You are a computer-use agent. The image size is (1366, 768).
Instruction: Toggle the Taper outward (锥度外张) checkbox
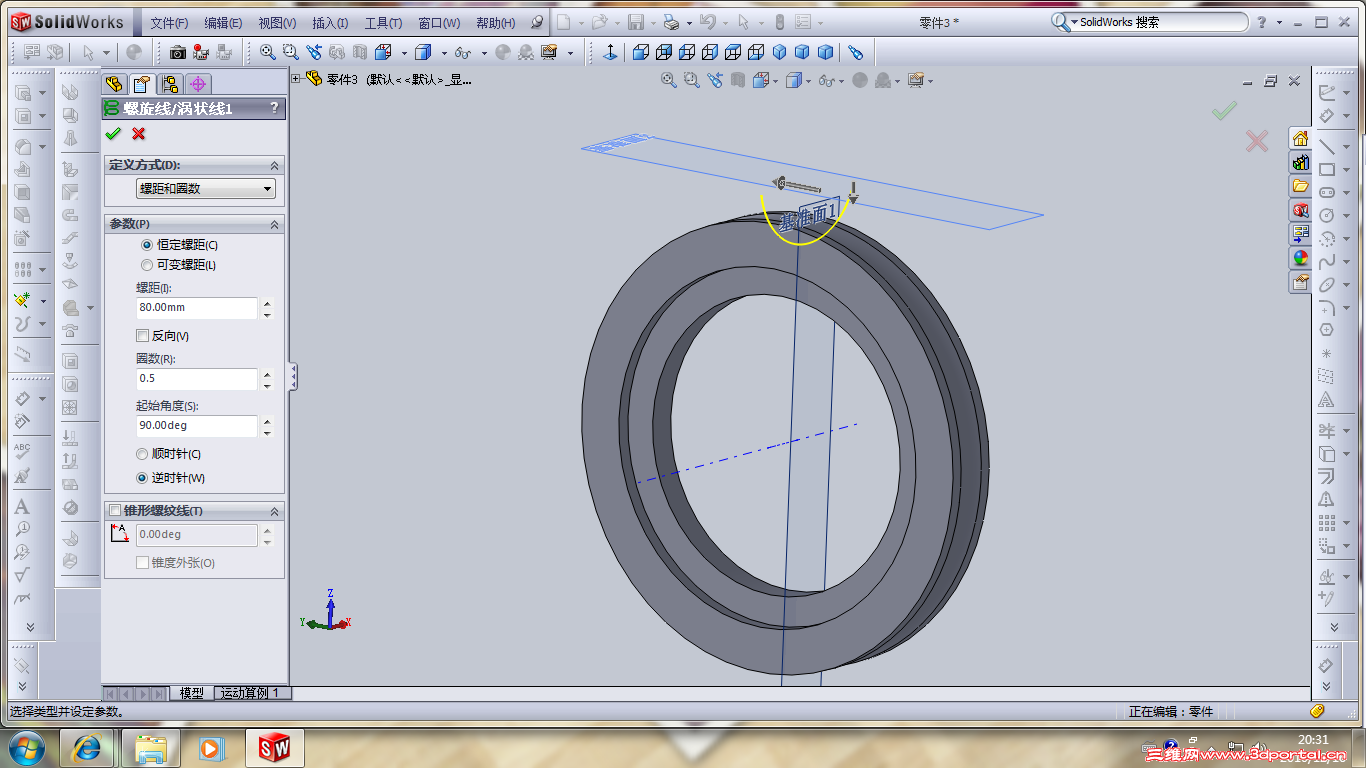pos(142,563)
